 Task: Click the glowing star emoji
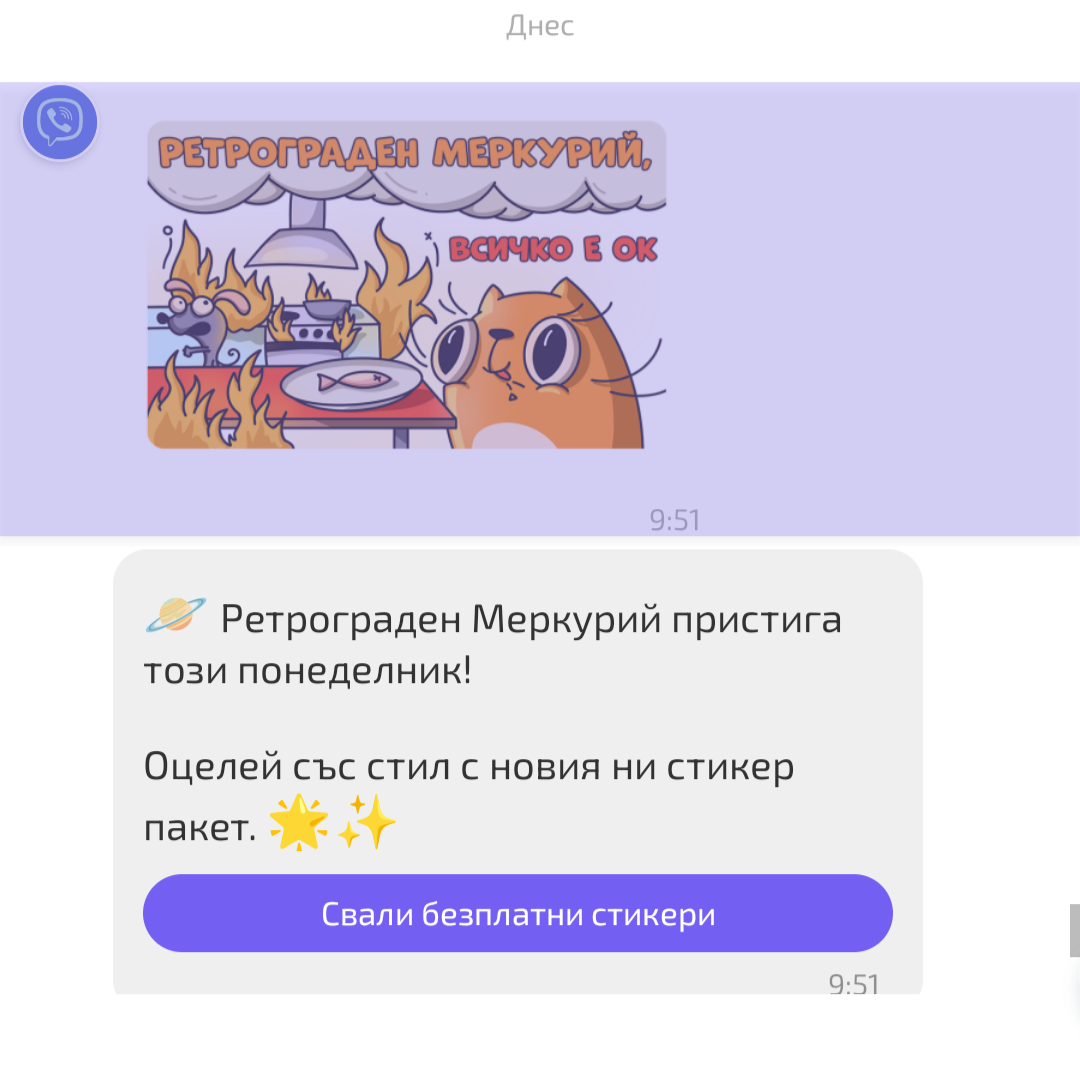pyautogui.click(x=298, y=822)
